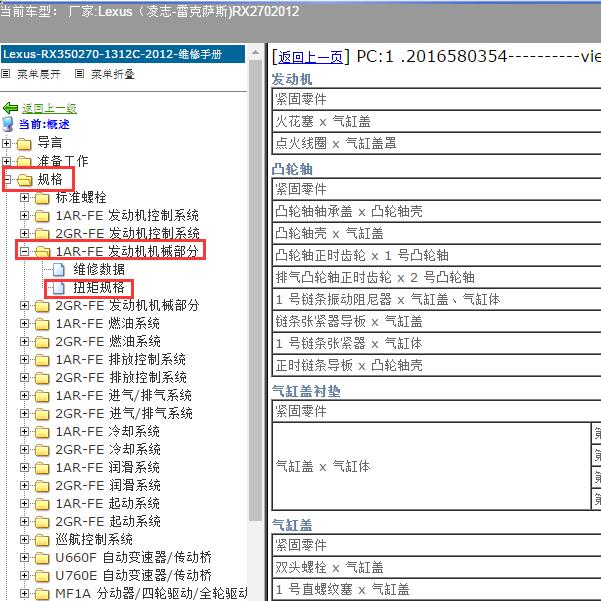601x601 pixels.
Task: Click the 火花塞 x 气缸盖 row
Action: [x=437, y=122]
